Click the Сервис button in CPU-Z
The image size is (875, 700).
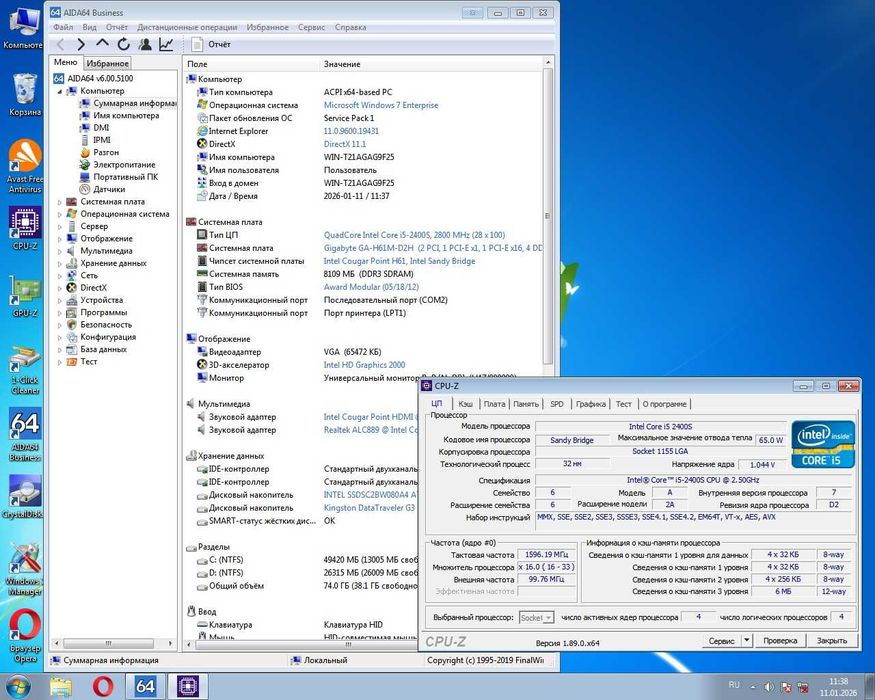pyautogui.click(x=721, y=640)
